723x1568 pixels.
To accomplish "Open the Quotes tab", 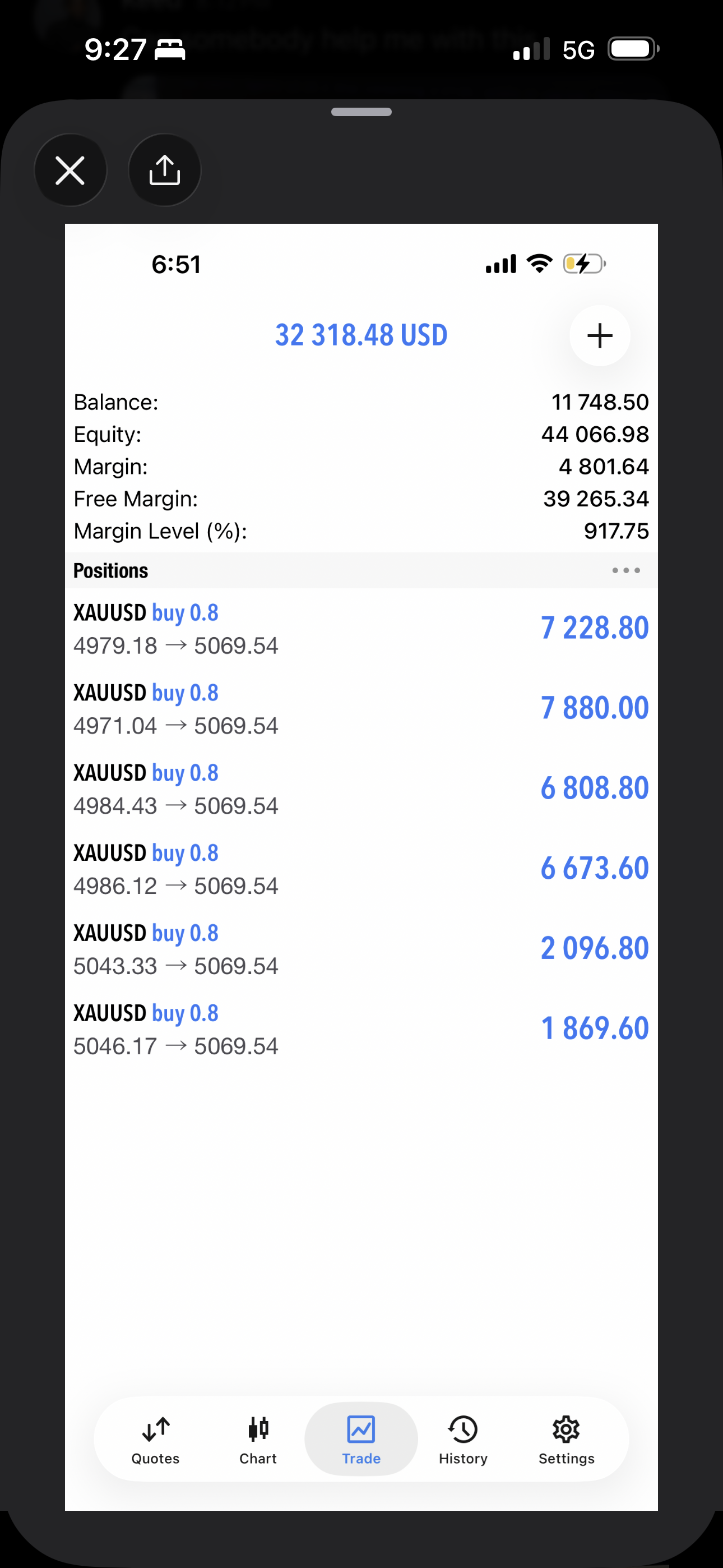I will 156,1440.
